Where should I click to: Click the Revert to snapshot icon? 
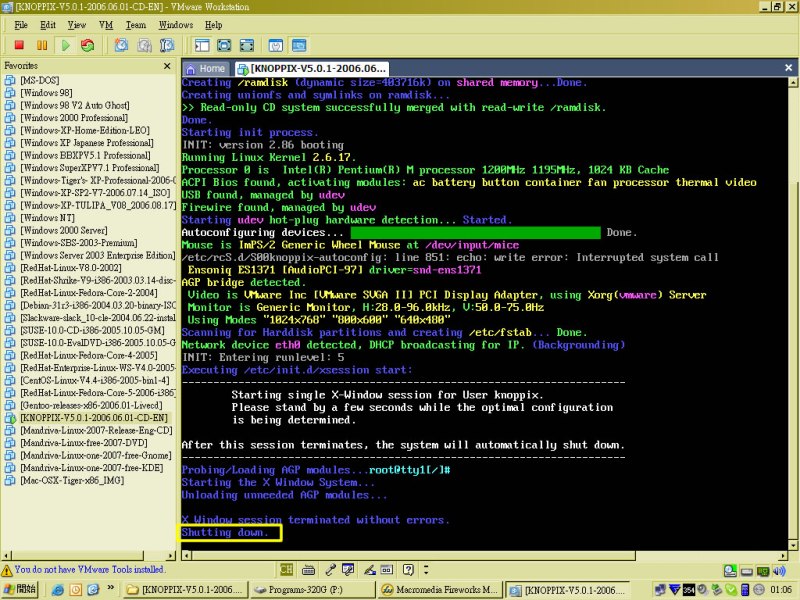144,45
